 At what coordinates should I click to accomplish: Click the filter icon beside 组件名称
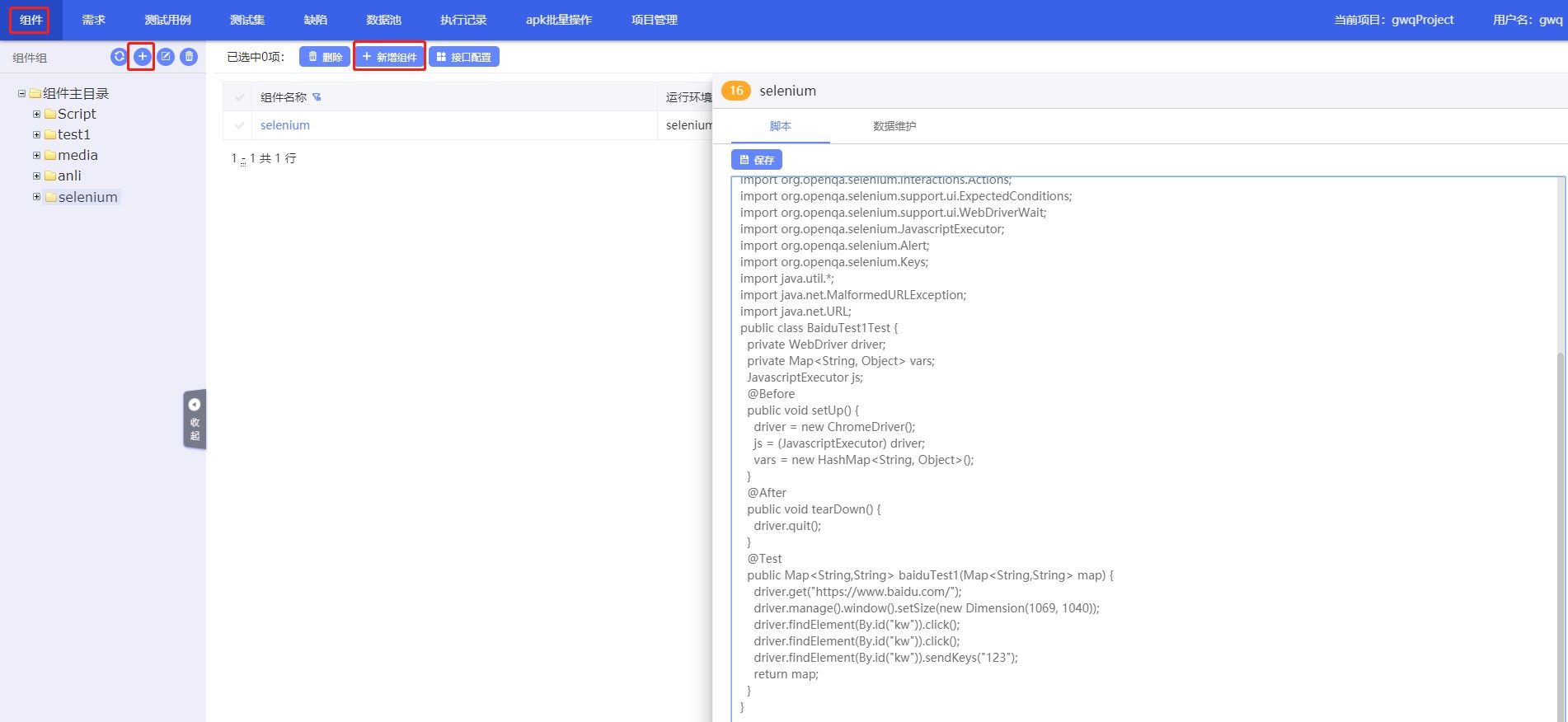317,97
